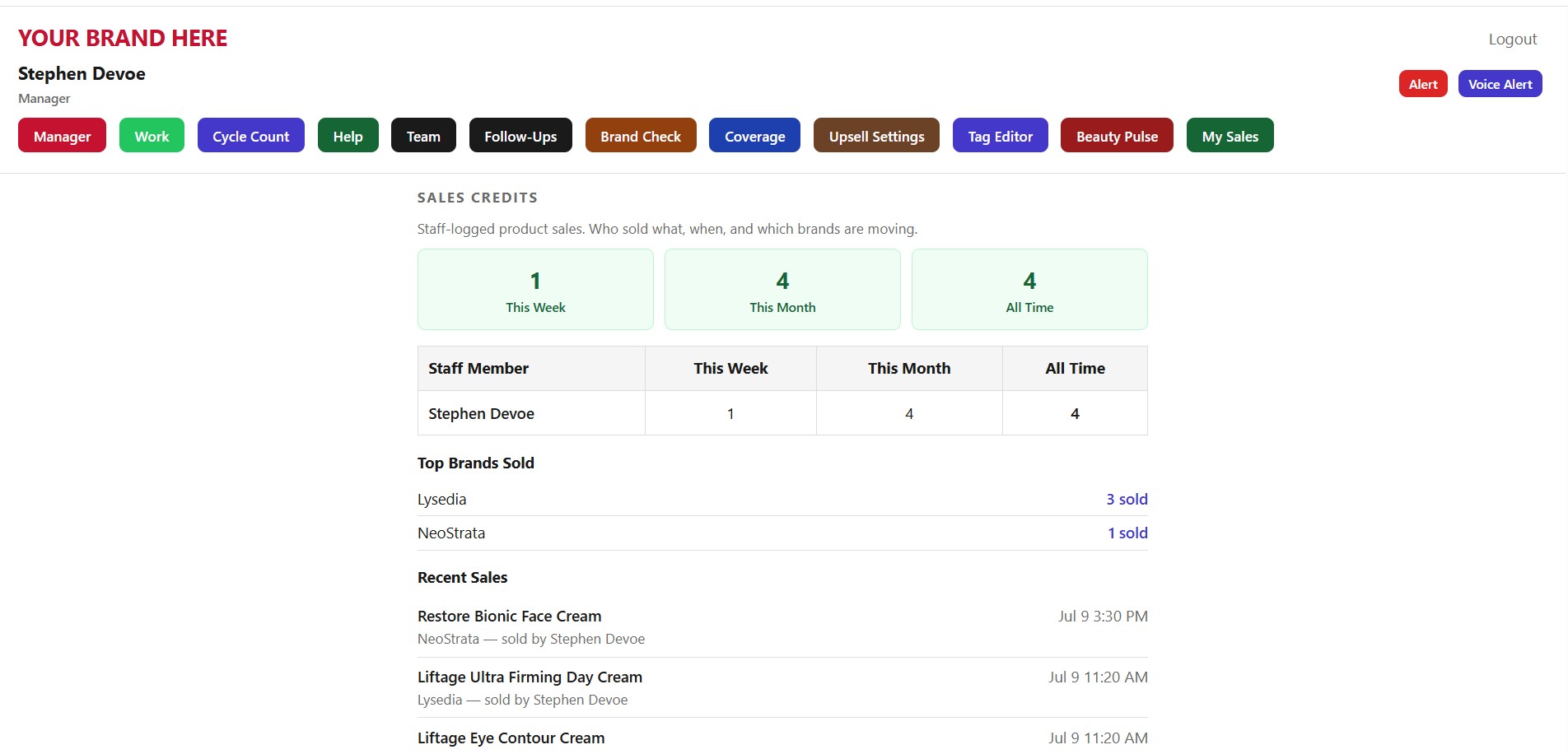The image size is (1568, 754).
Task: Trigger a Voice Alert
Action: (1500, 84)
